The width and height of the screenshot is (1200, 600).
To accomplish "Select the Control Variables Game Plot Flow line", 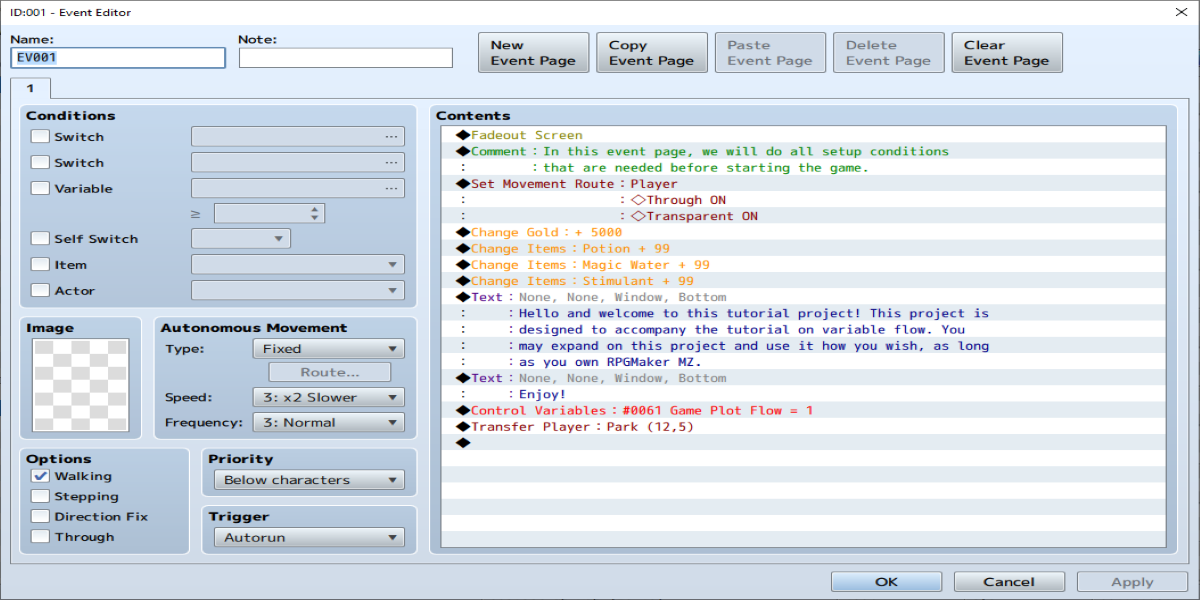I will pos(803,411).
